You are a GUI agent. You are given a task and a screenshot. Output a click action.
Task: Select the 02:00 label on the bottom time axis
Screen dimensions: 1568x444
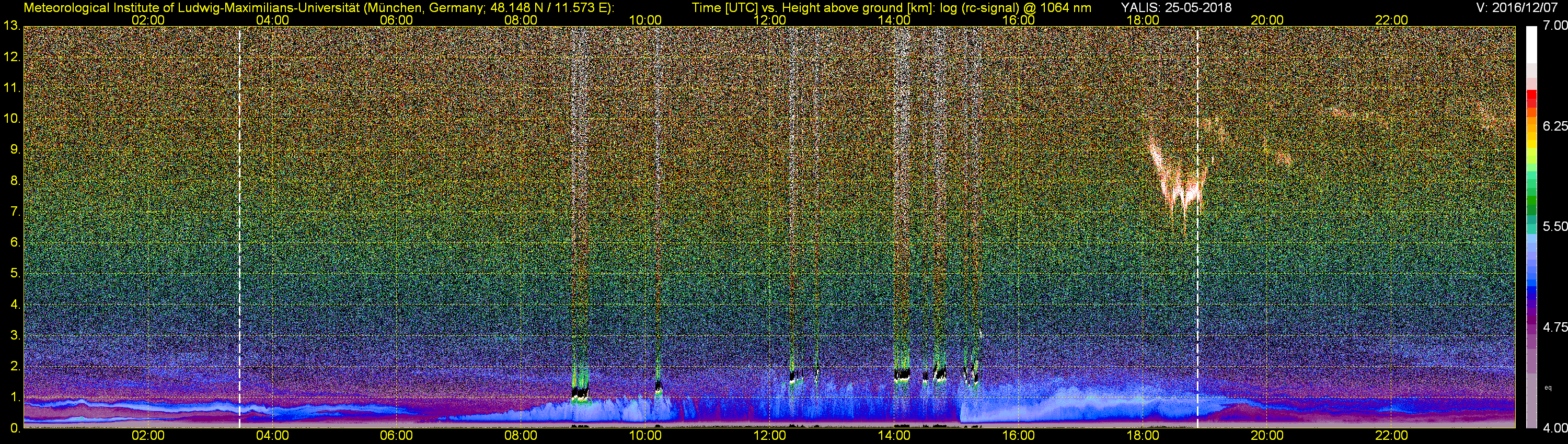point(148,436)
